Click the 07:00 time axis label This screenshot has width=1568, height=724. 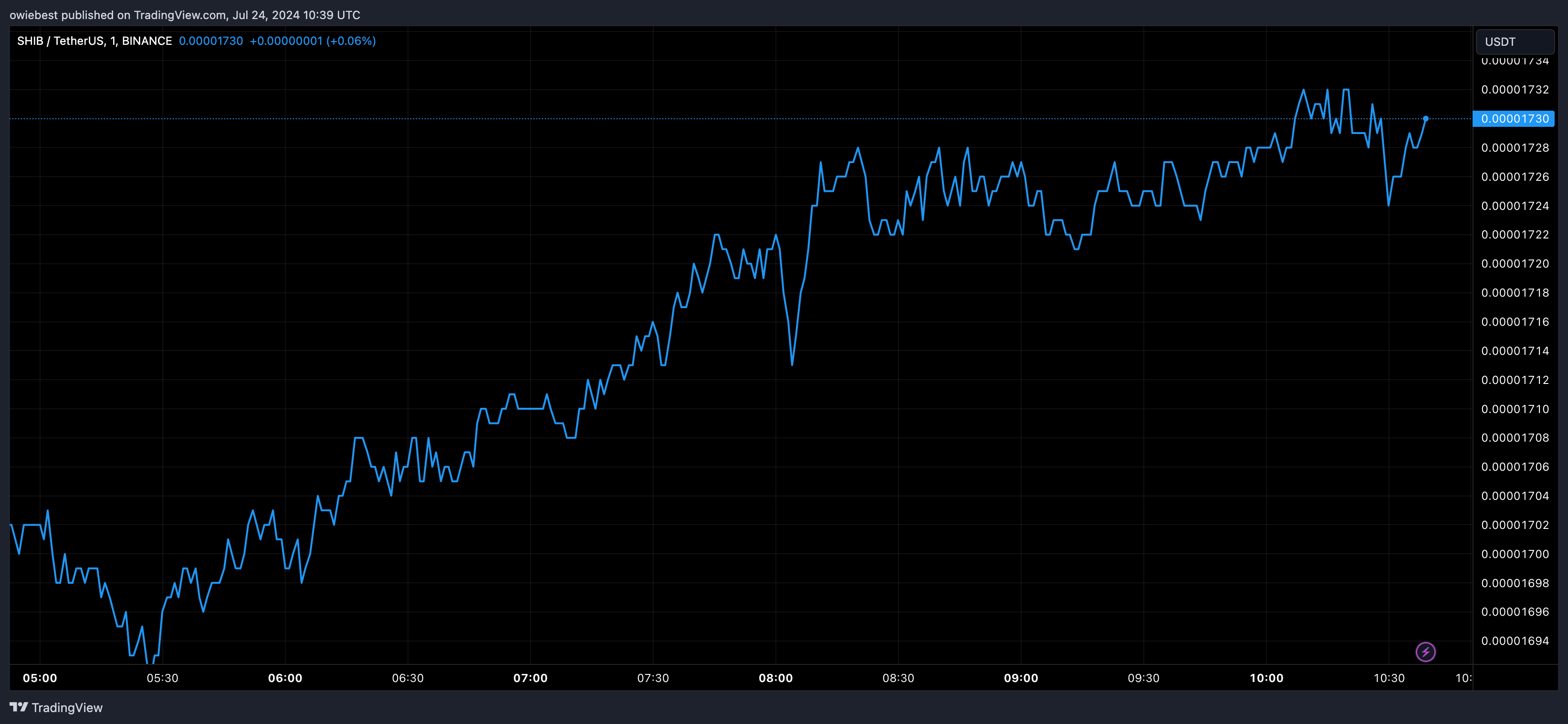(530, 678)
